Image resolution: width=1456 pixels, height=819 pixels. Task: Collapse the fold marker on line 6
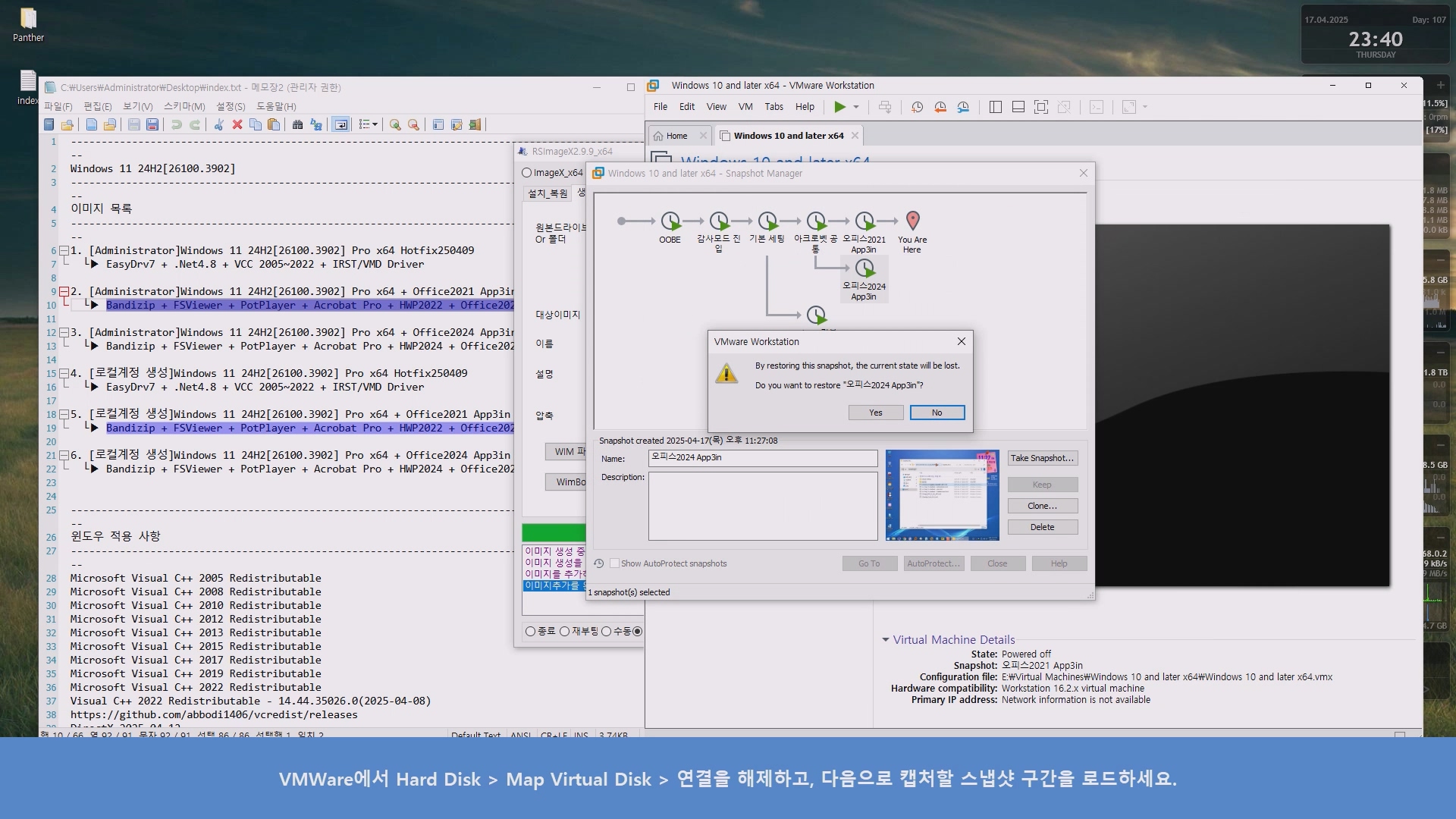[x=64, y=250]
